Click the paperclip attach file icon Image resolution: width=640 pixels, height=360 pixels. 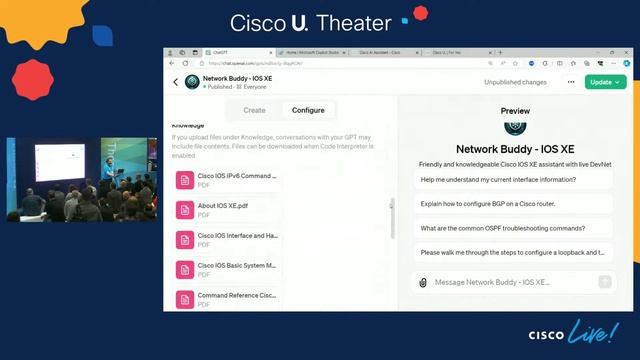[x=423, y=282]
